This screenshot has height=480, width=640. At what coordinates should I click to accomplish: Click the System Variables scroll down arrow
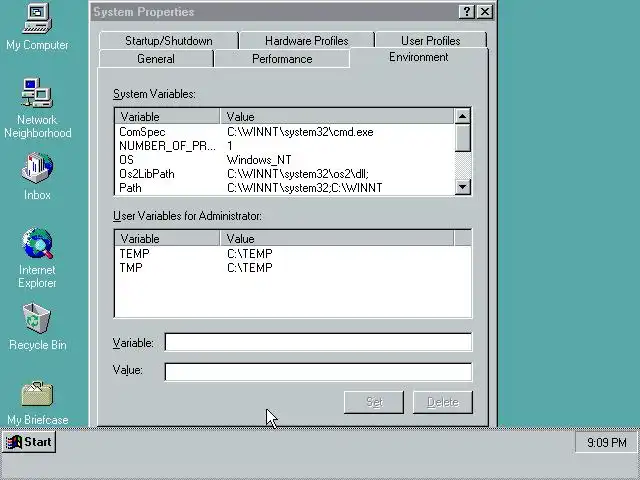coord(462,187)
